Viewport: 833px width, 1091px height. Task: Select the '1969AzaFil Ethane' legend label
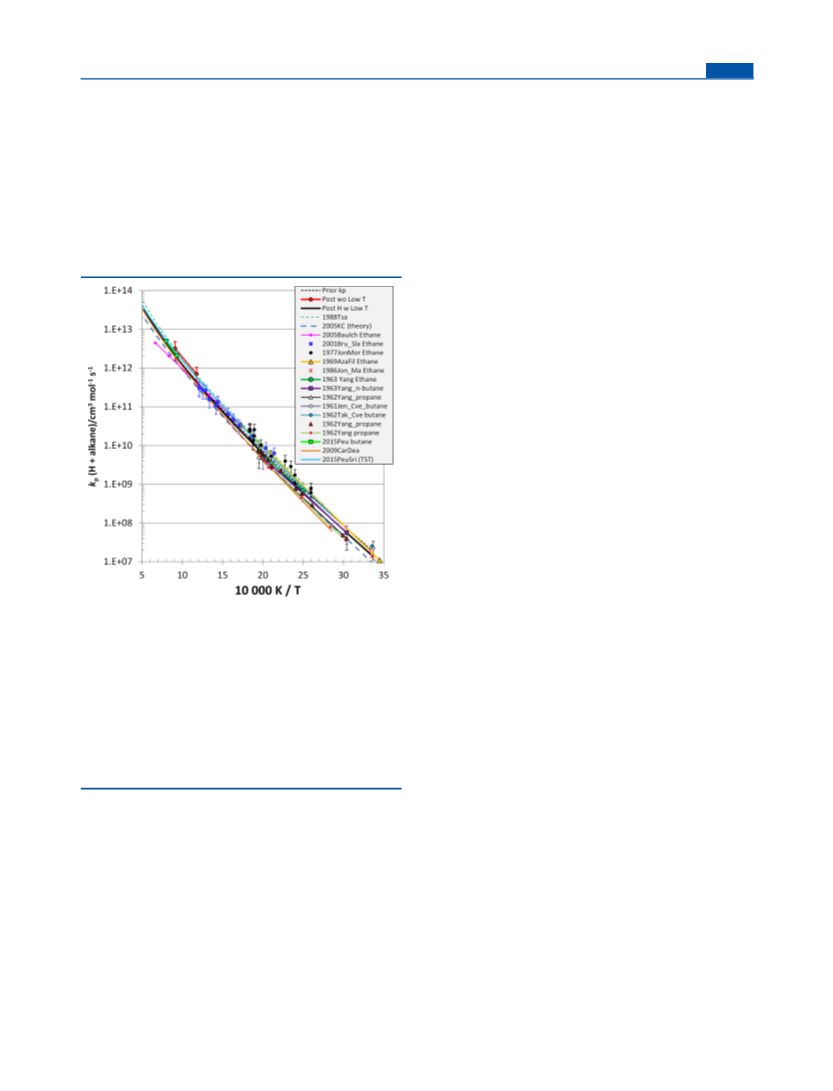[x=350, y=362]
